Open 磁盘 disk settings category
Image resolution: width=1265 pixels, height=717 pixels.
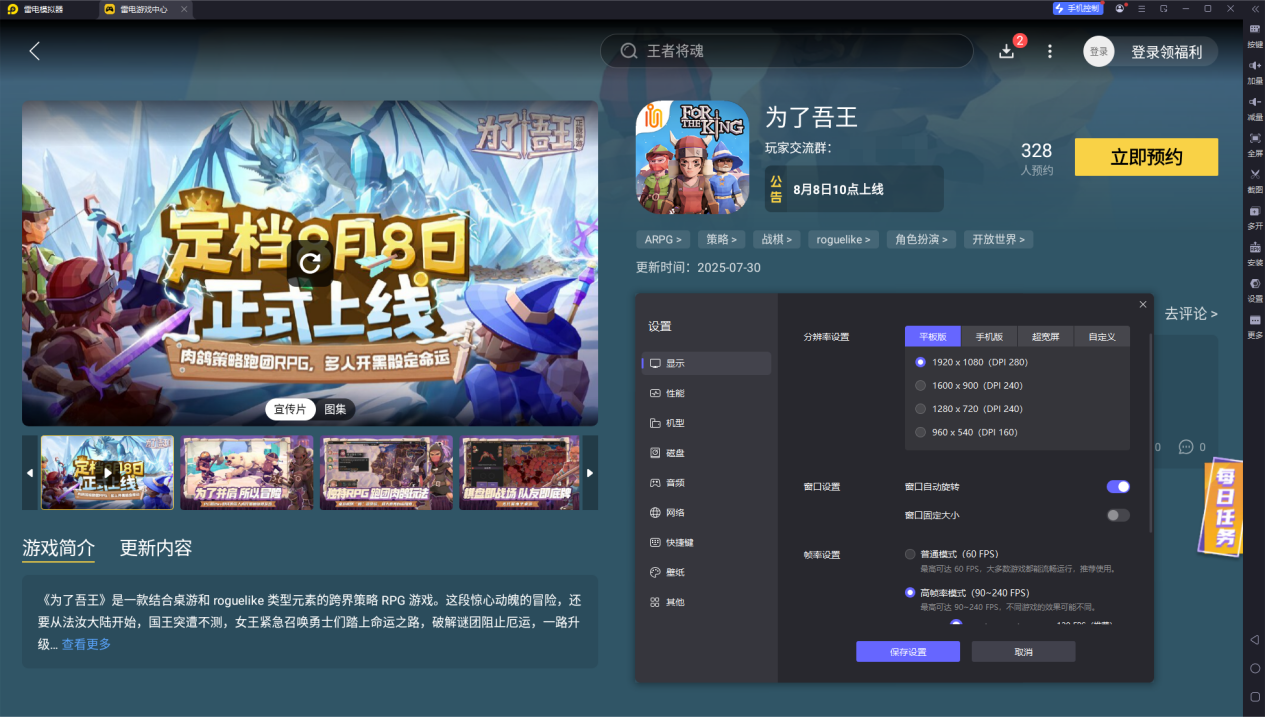(707, 453)
